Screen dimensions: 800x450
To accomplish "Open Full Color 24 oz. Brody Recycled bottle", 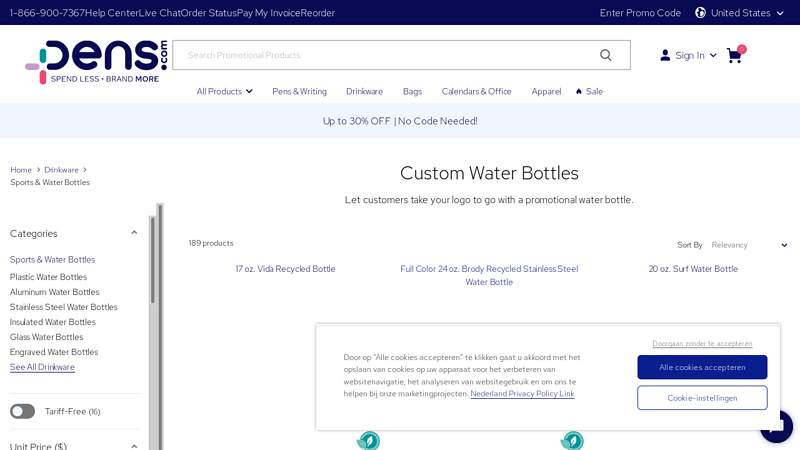I will (x=489, y=275).
